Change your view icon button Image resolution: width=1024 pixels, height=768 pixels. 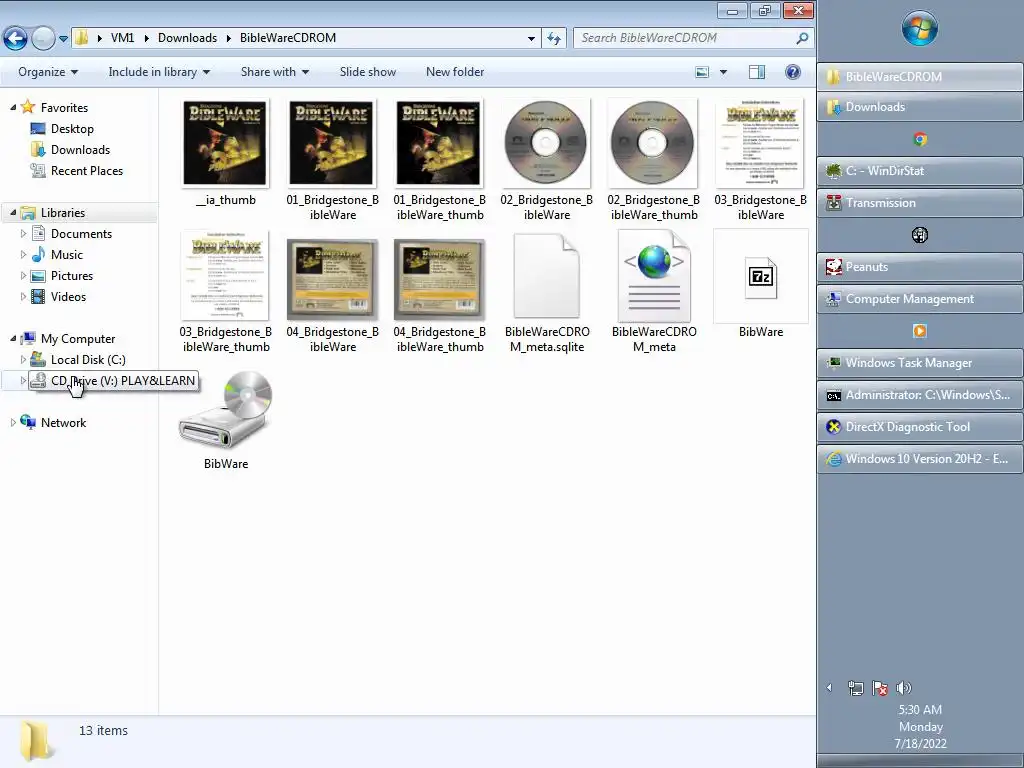pyautogui.click(x=702, y=72)
